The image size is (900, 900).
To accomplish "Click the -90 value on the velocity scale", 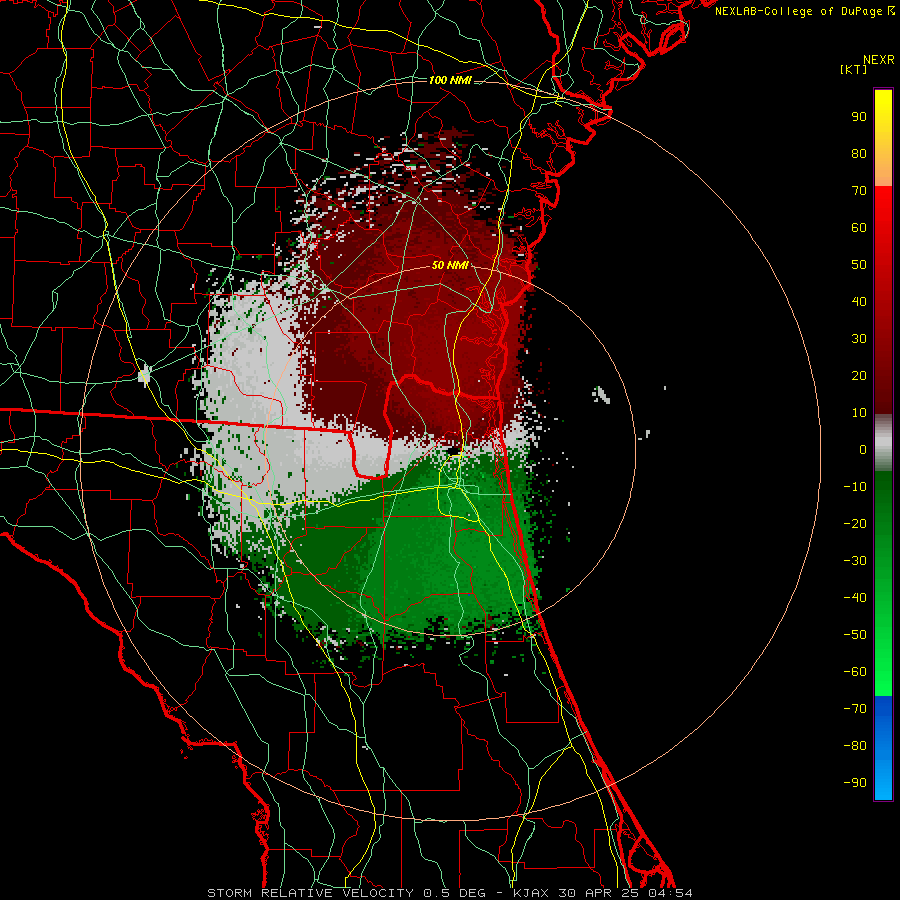I will point(855,783).
